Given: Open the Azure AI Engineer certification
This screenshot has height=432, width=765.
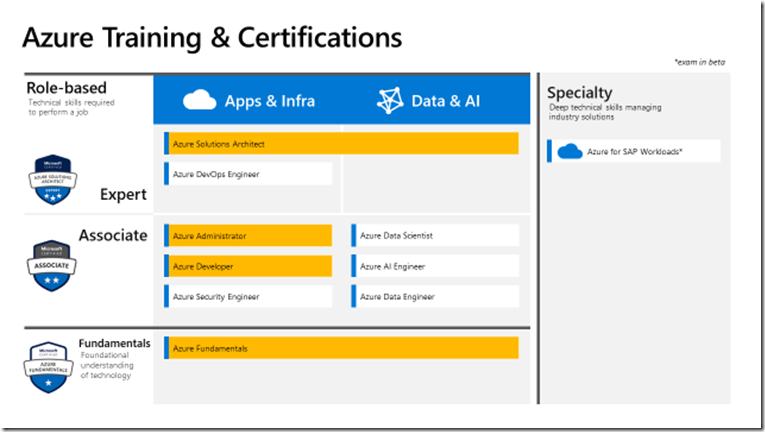Looking at the screenshot, I should [435, 266].
